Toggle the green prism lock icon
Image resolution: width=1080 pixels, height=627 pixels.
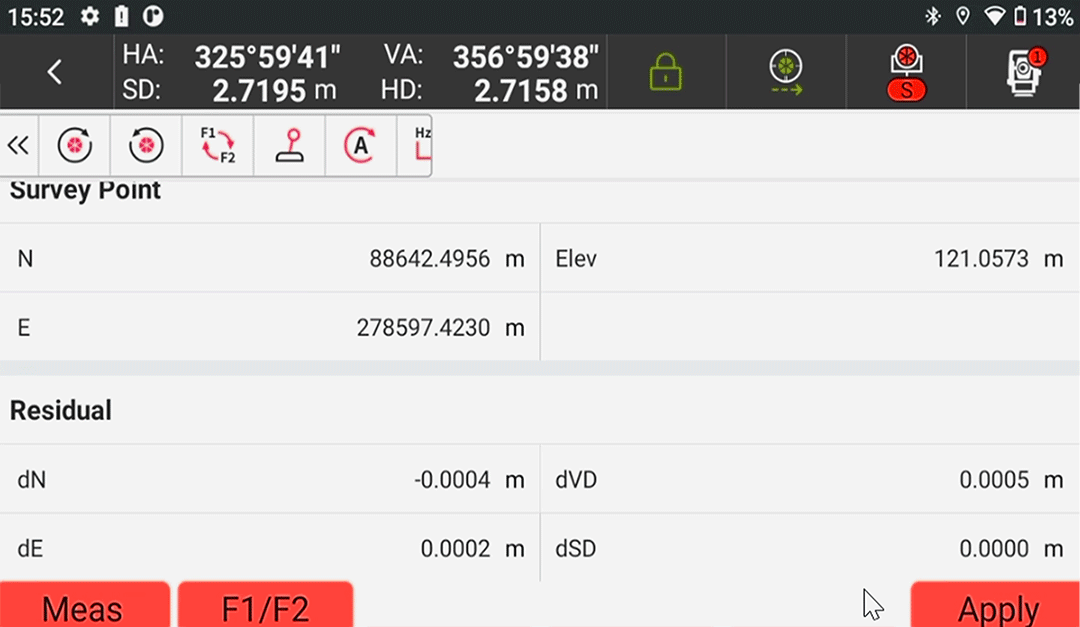(665, 72)
